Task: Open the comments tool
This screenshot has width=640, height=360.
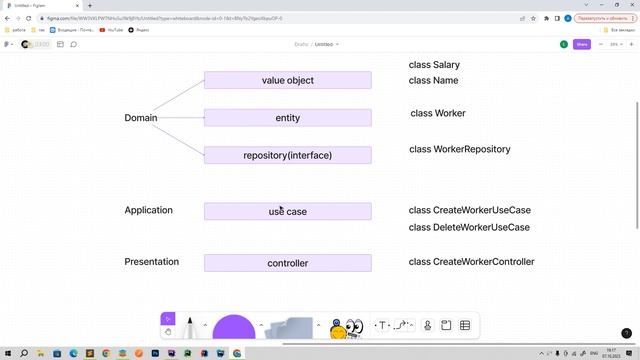Action: pyautogui.click(x=73, y=44)
